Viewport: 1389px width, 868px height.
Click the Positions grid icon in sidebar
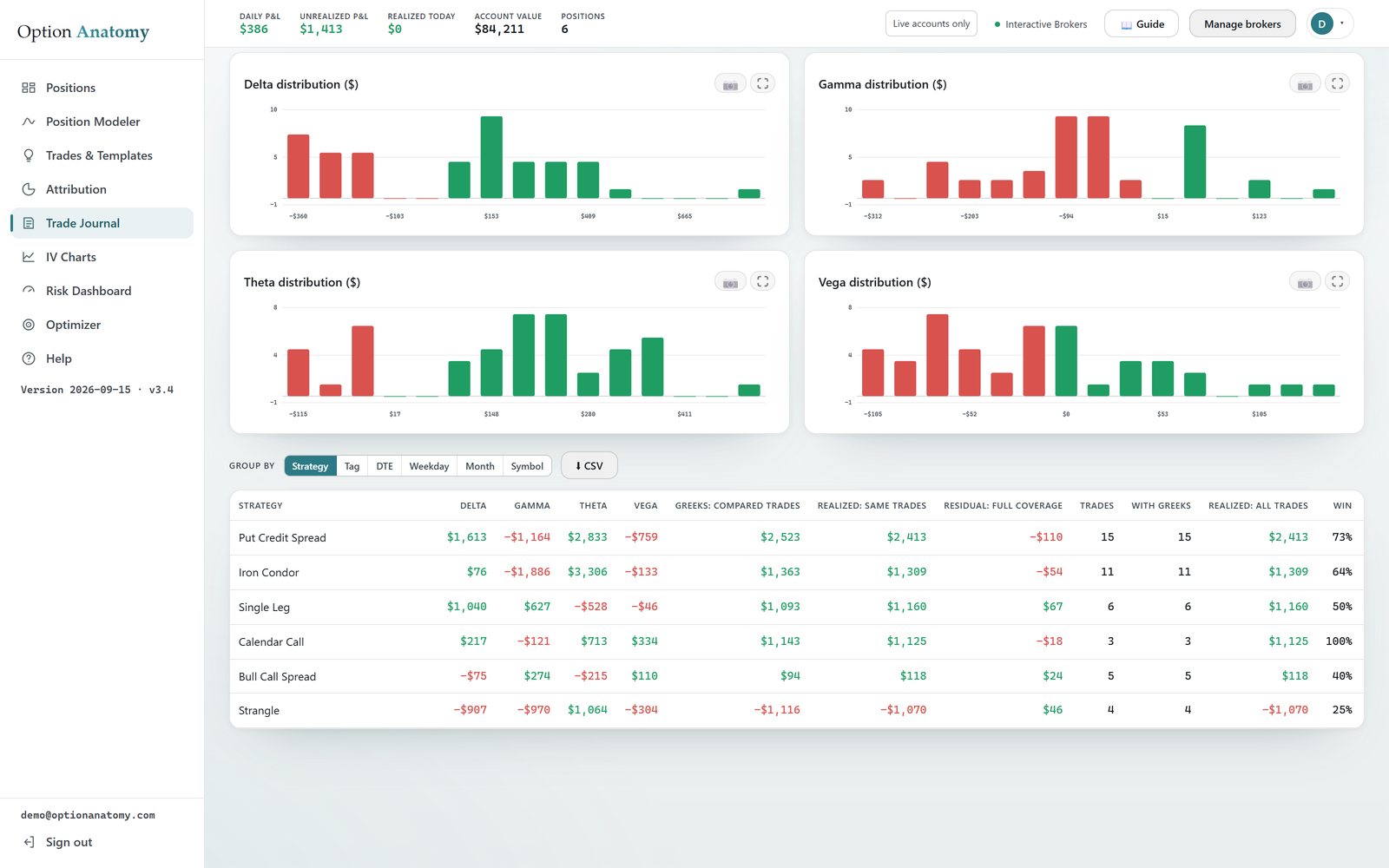29,88
